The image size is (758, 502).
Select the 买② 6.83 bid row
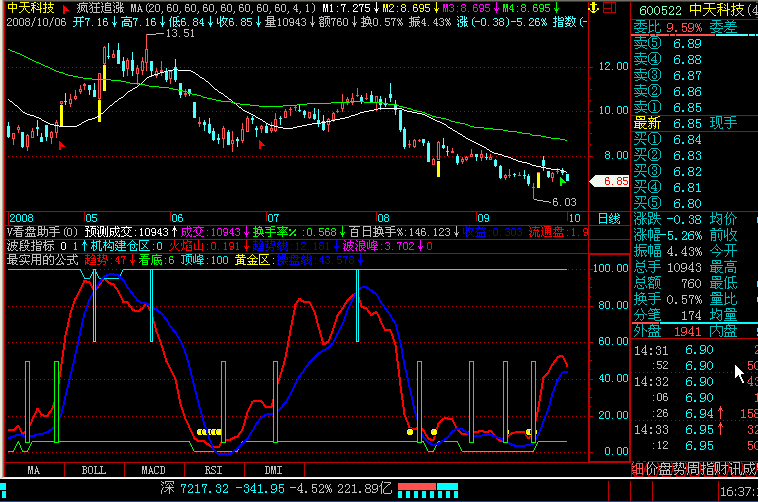coord(695,155)
